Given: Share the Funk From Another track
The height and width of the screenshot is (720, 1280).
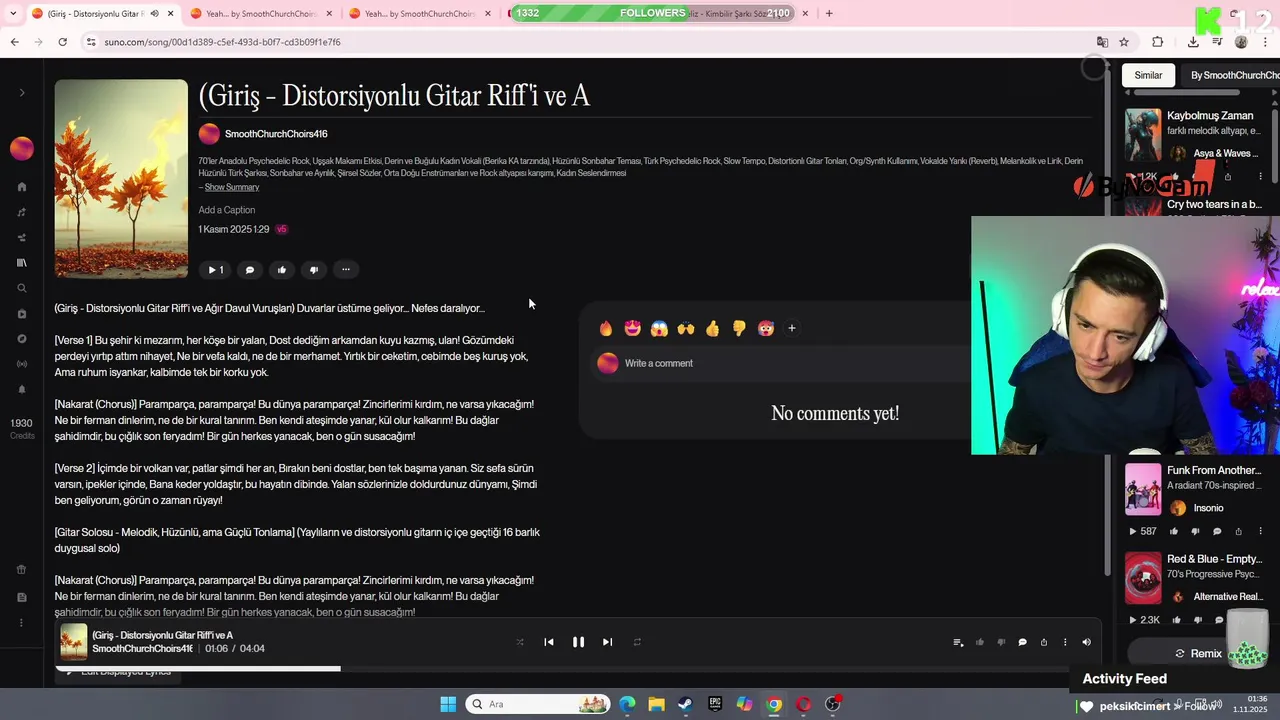Looking at the screenshot, I should point(1238,532).
